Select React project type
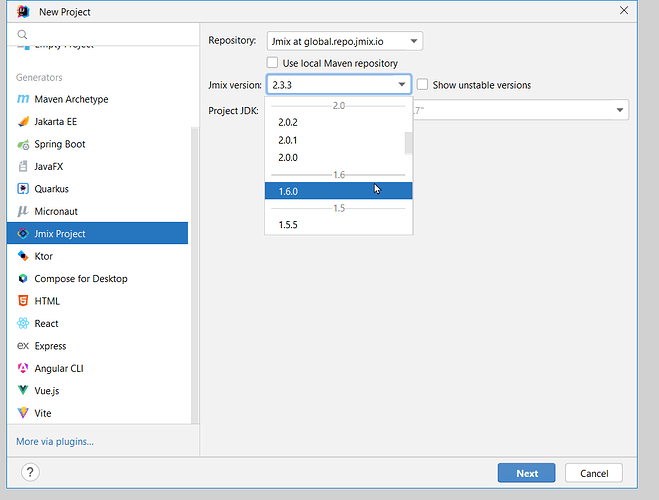 (98, 323)
